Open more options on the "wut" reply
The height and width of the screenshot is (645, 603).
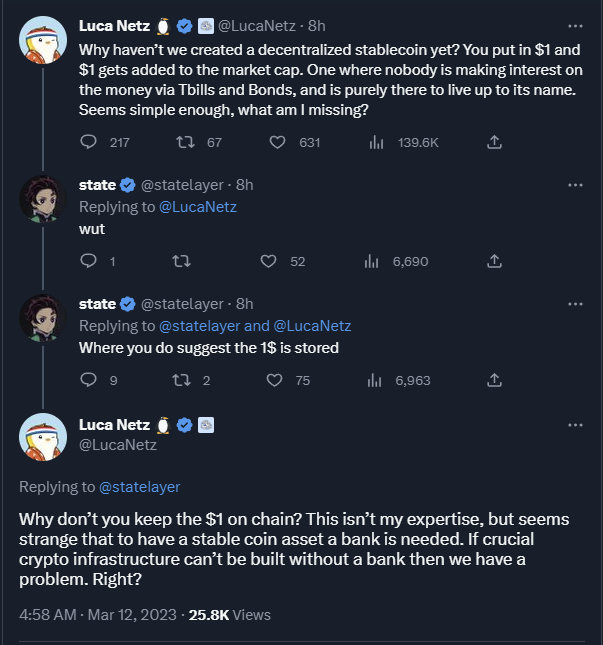(575, 185)
